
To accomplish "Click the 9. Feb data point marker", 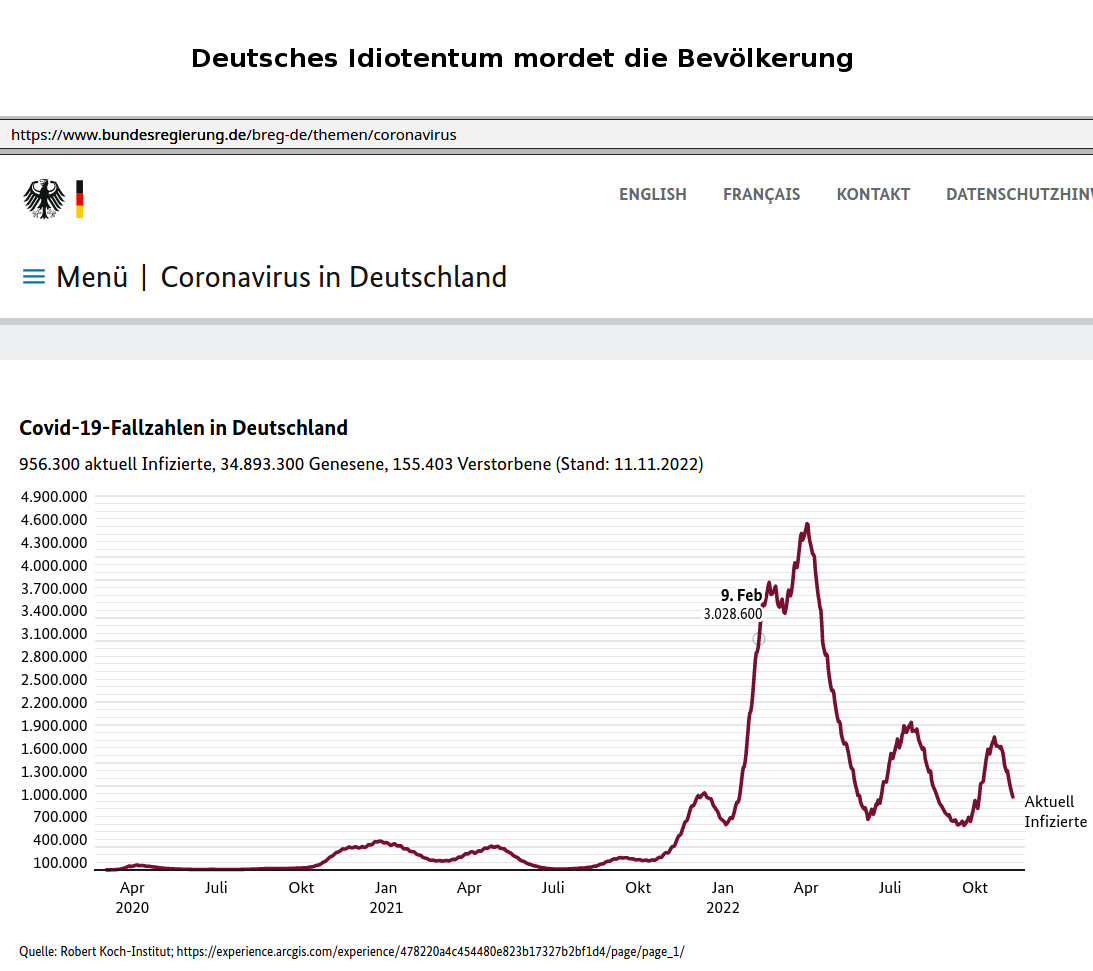I will tap(759, 639).
